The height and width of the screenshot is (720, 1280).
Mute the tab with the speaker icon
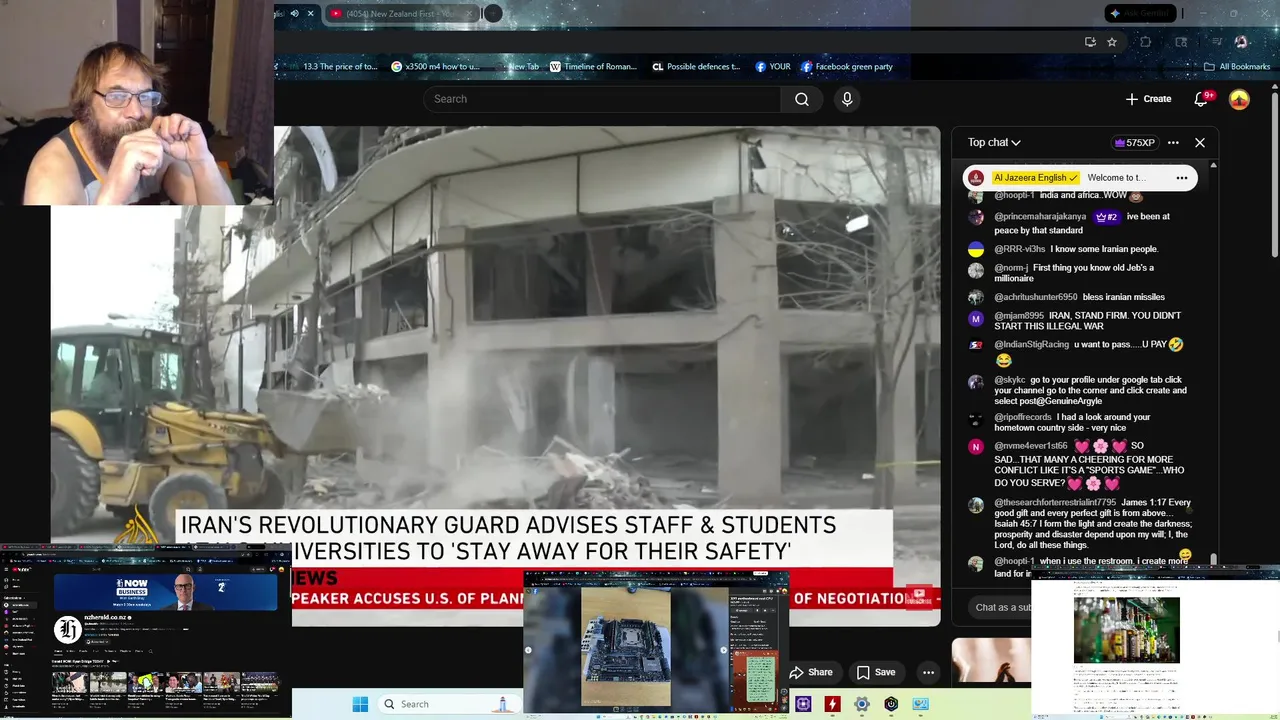[x=294, y=13]
